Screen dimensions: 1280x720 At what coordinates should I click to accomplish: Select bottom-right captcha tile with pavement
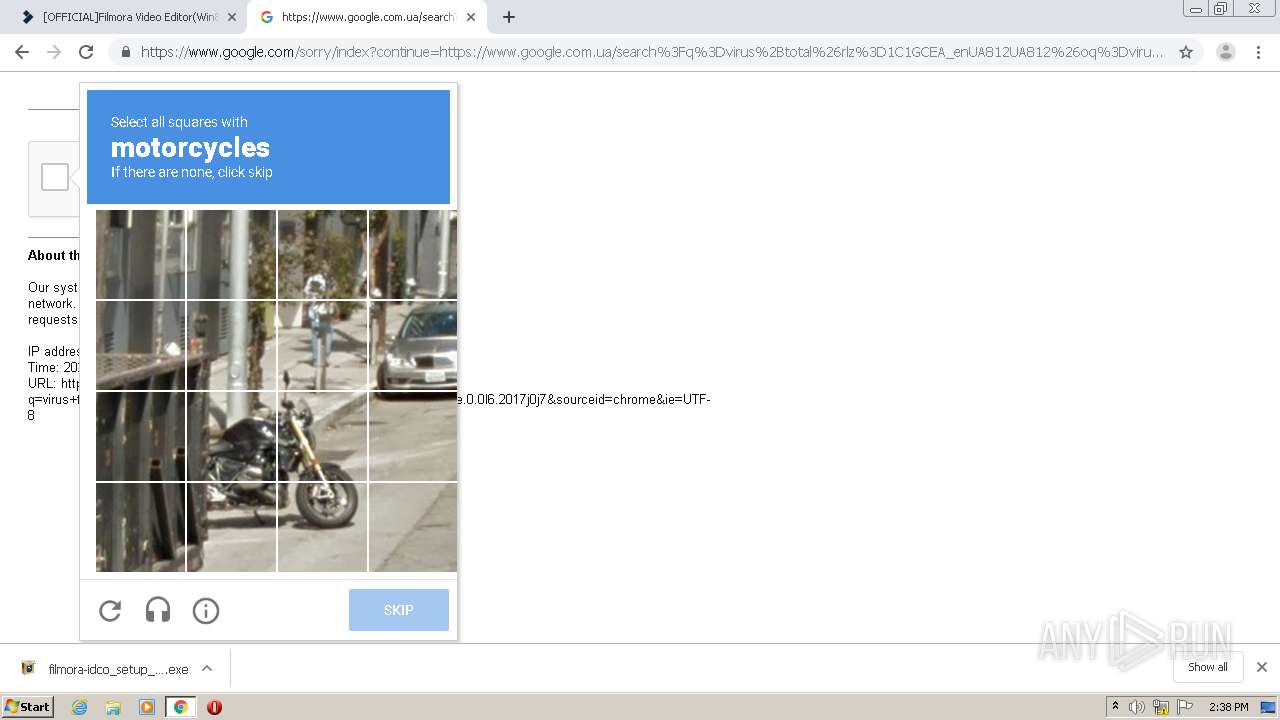coord(413,527)
